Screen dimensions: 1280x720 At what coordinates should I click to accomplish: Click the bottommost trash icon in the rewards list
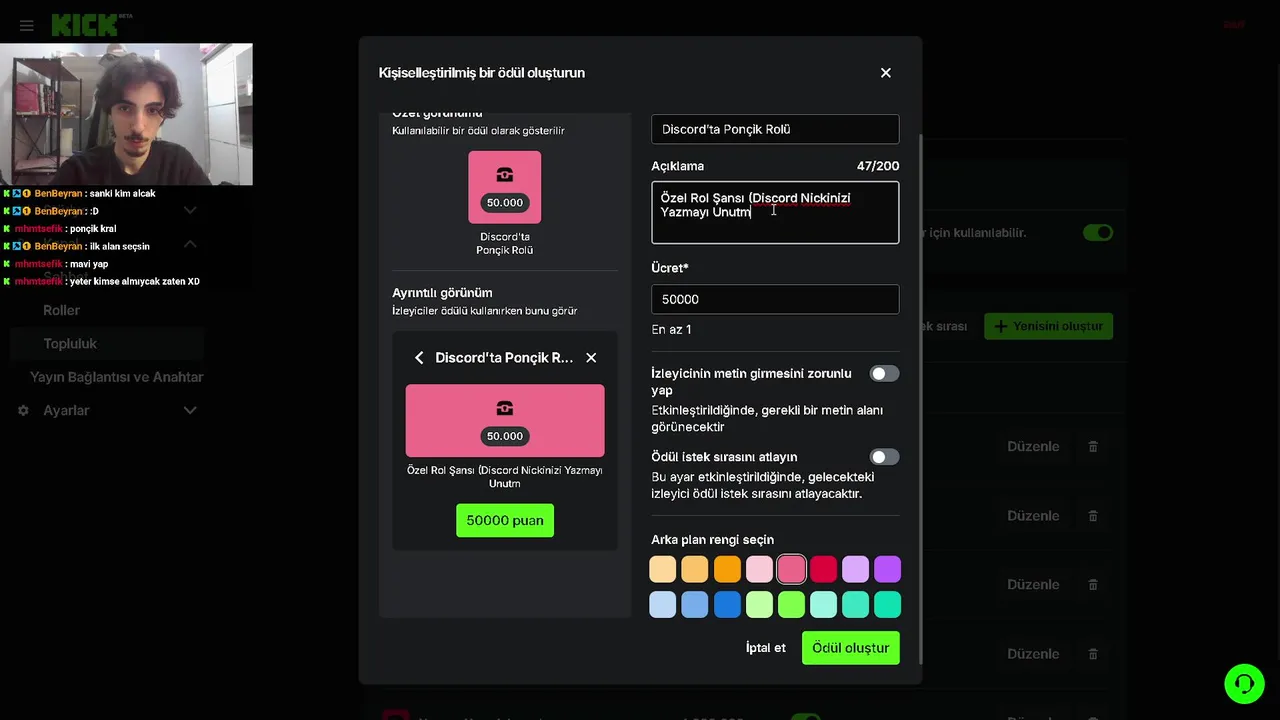pos(1093,654)
